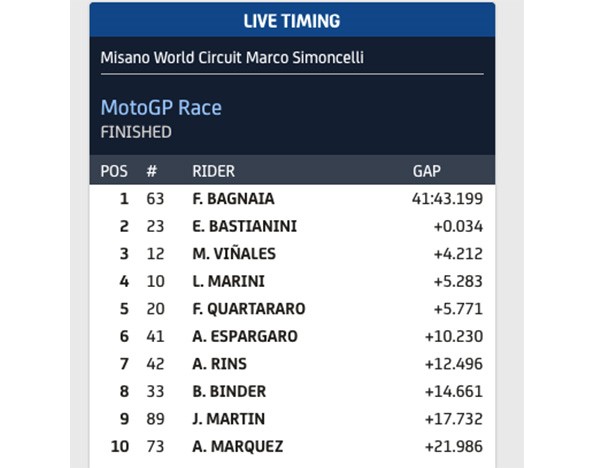Select the E. BASTIANINI rider row
Screen dimensions: 595x468
(292, 226)
